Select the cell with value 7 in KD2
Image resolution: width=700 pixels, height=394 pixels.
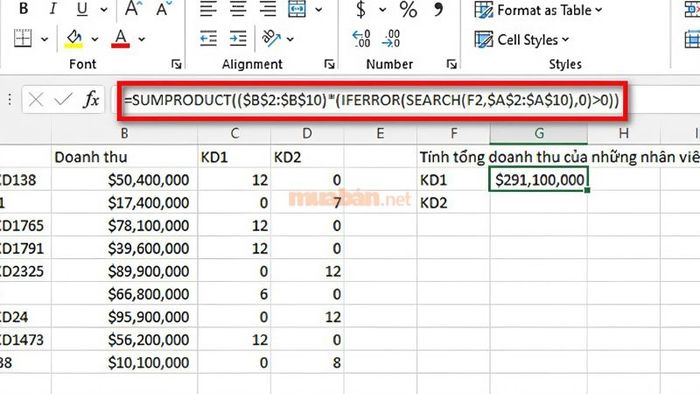[x=307, y=203]
